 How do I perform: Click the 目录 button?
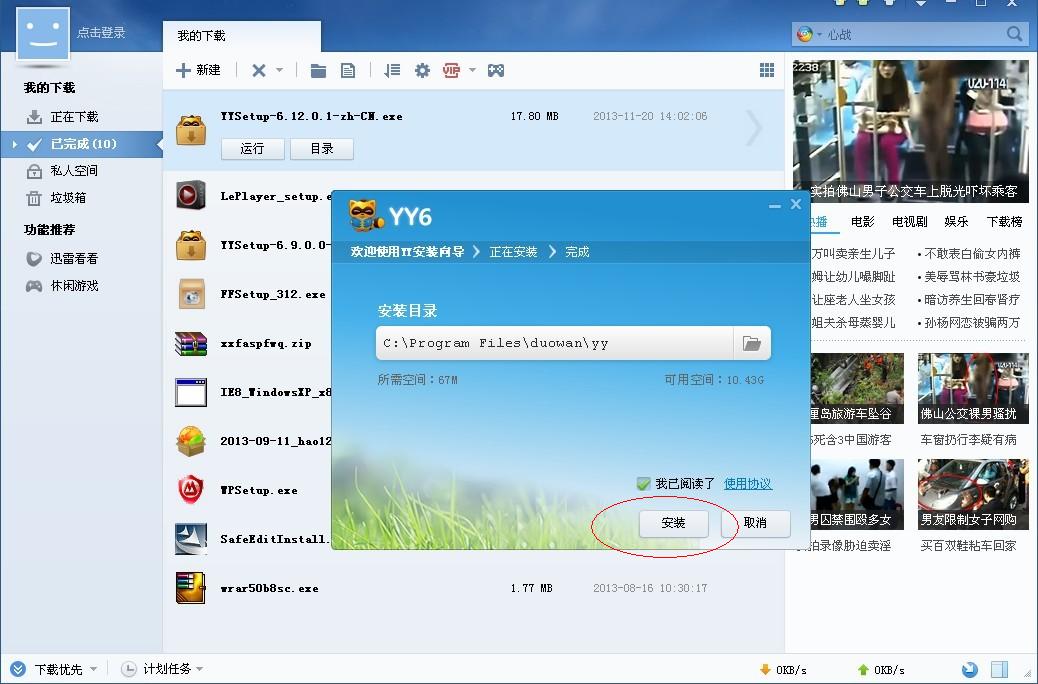click(322, 149)
